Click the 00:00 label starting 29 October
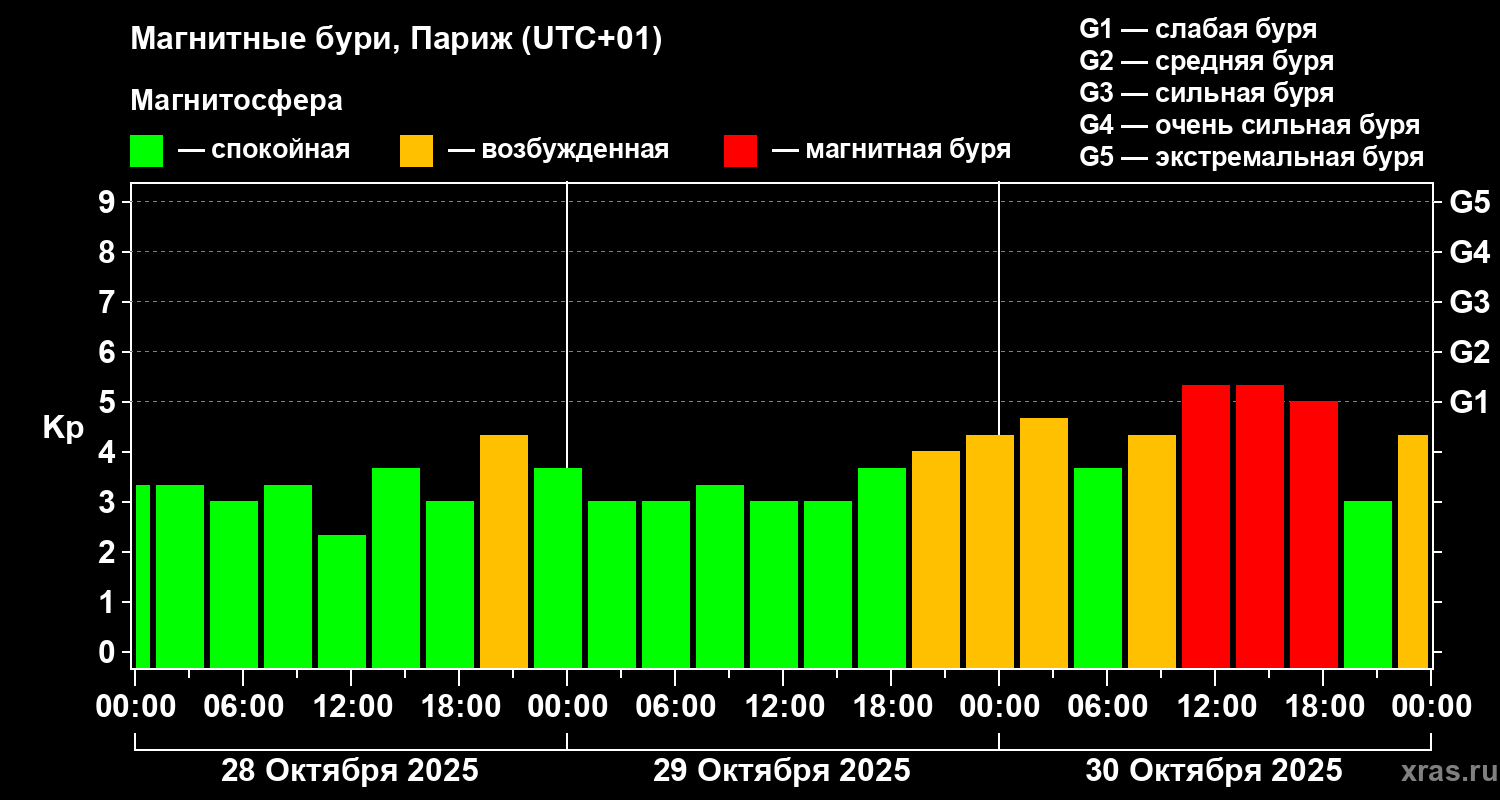 pos(567,706)
